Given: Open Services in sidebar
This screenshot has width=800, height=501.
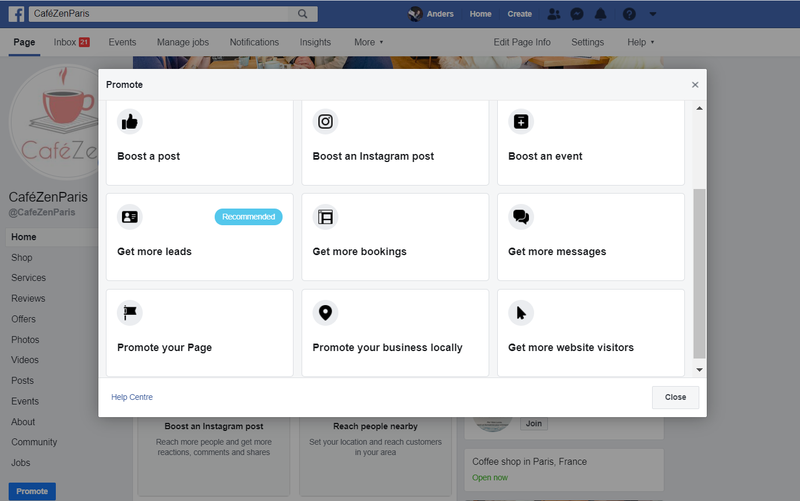Looking at the screenshot, I should coord(28,278).
